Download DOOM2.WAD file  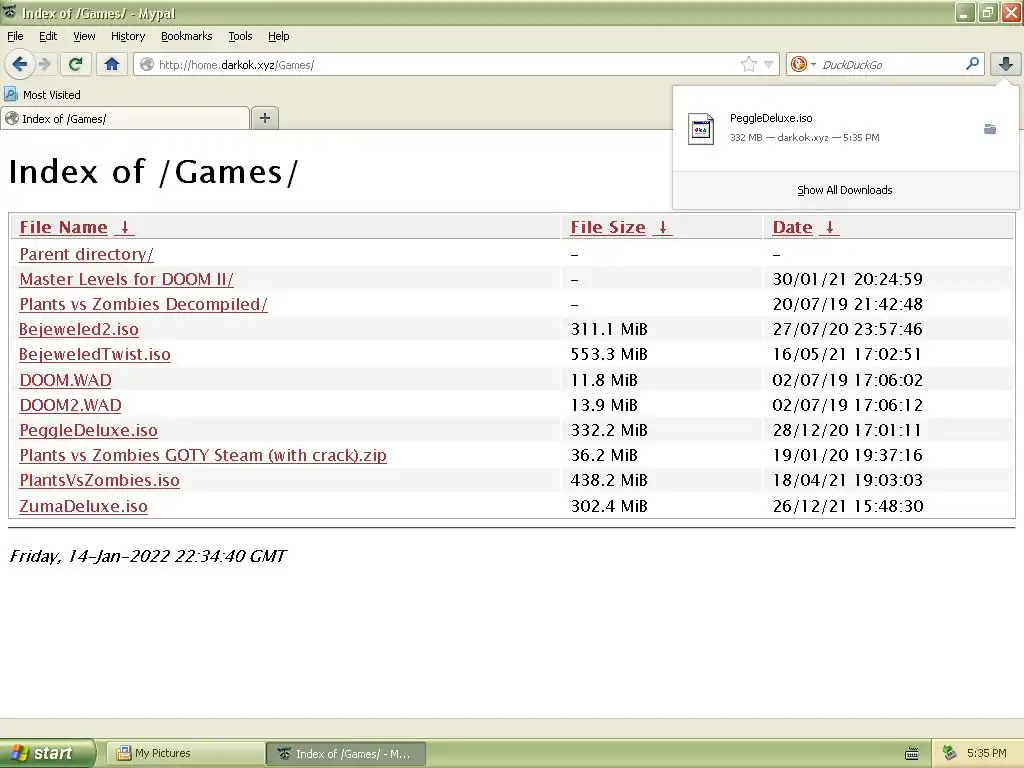pos(71,405)
